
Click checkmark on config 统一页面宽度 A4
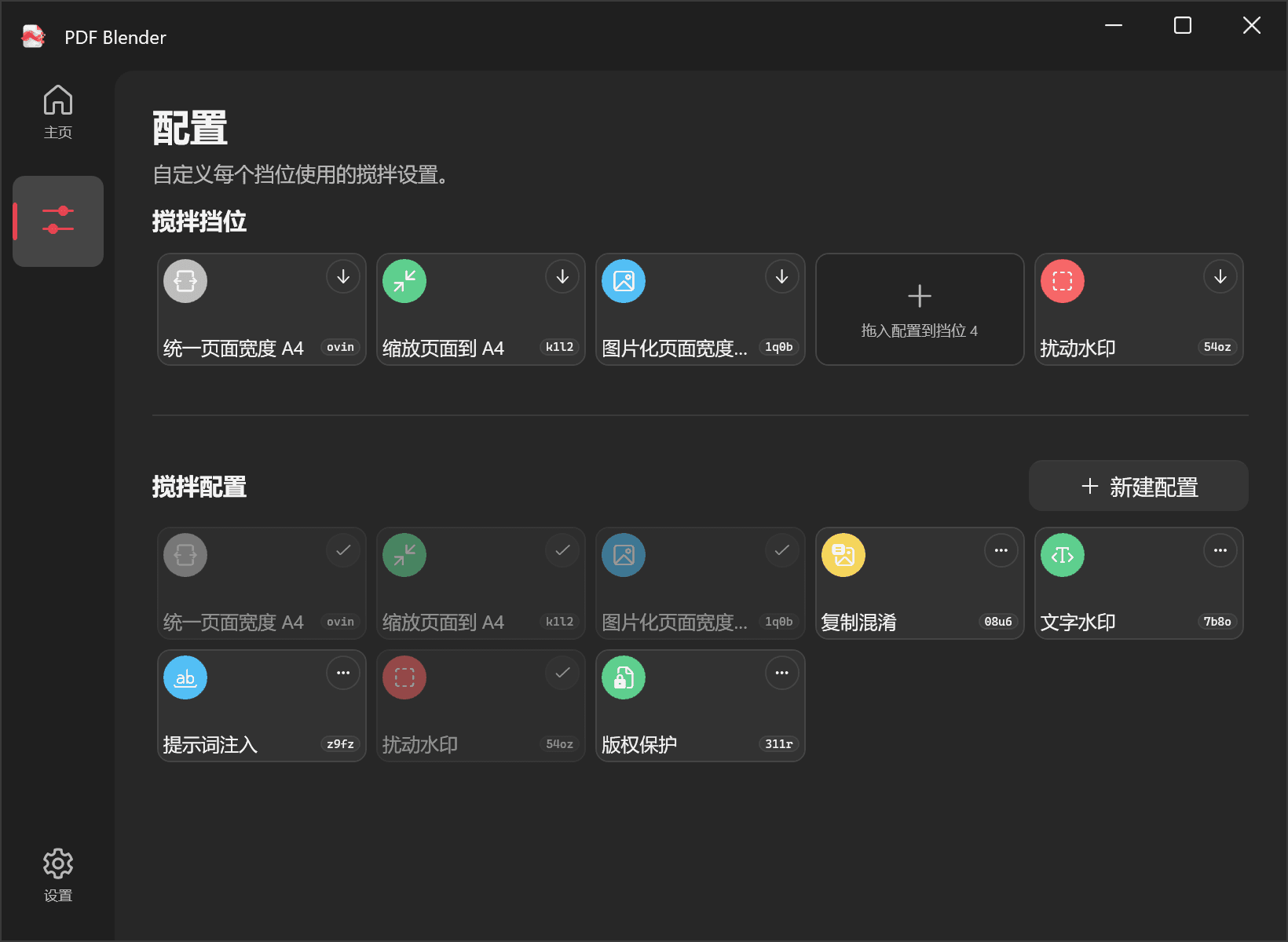point(343,550)
